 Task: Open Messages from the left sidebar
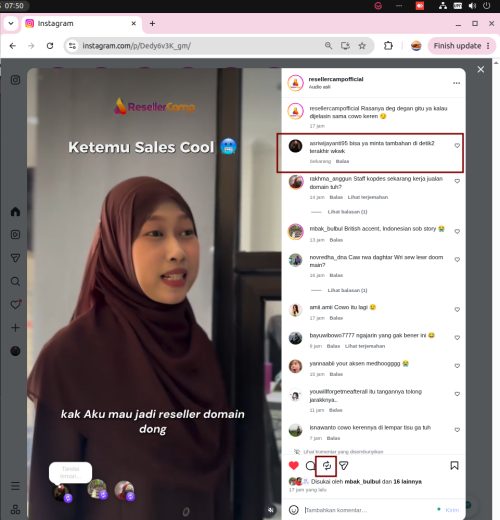(15, 258)
